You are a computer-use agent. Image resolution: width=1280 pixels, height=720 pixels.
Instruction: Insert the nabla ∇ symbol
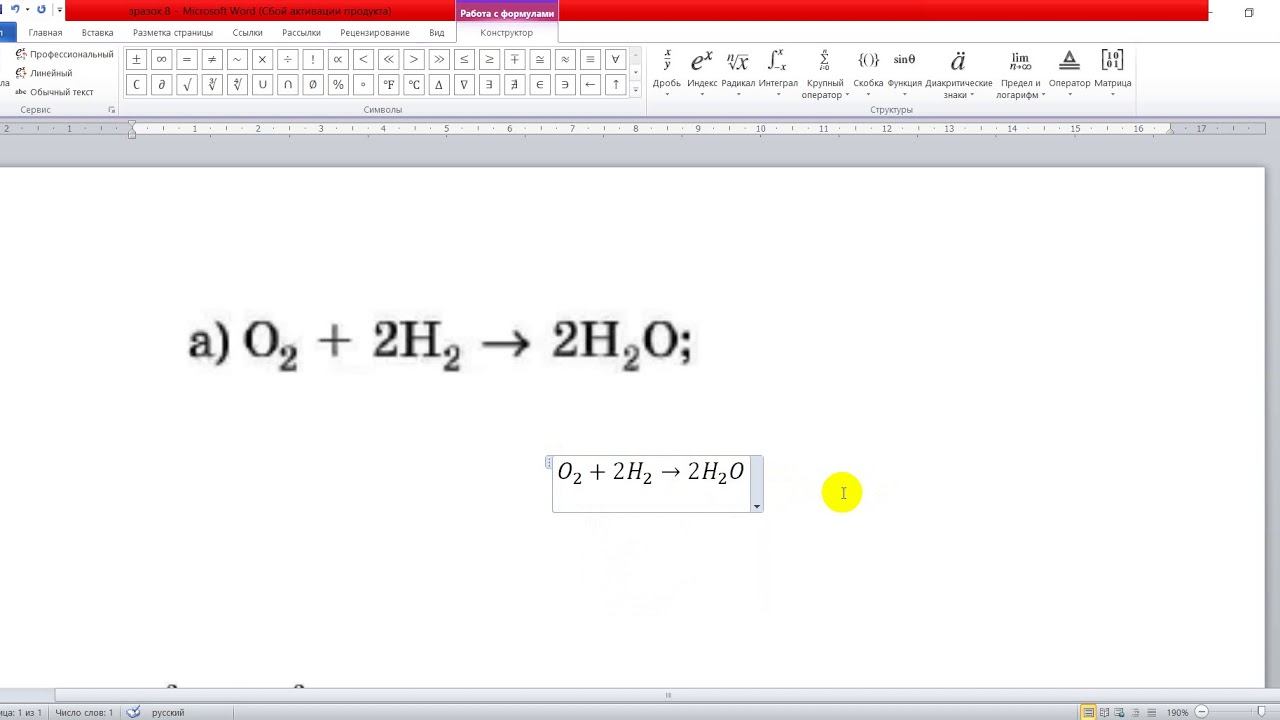point(464,85)
